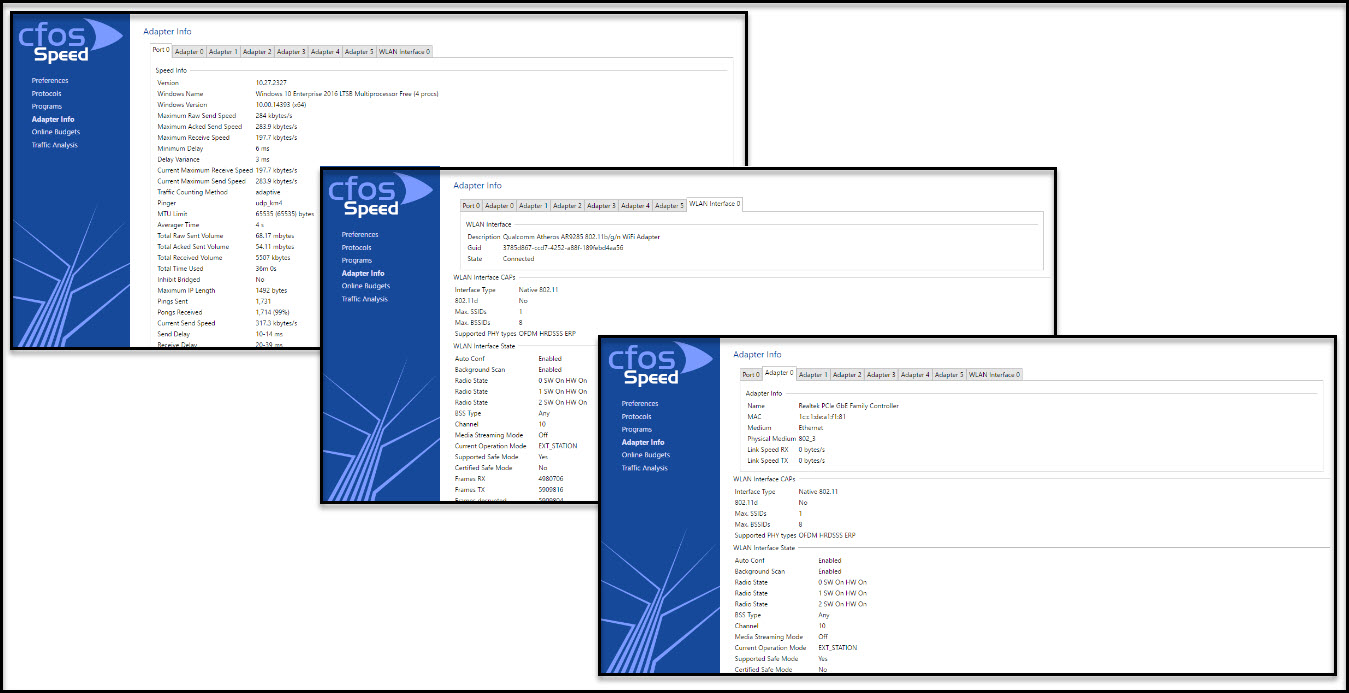The height and width of the screenshot is (693, 1349).
Task: Open Programs in Speed Info window sidebar
Action: (x=46, y=106)
